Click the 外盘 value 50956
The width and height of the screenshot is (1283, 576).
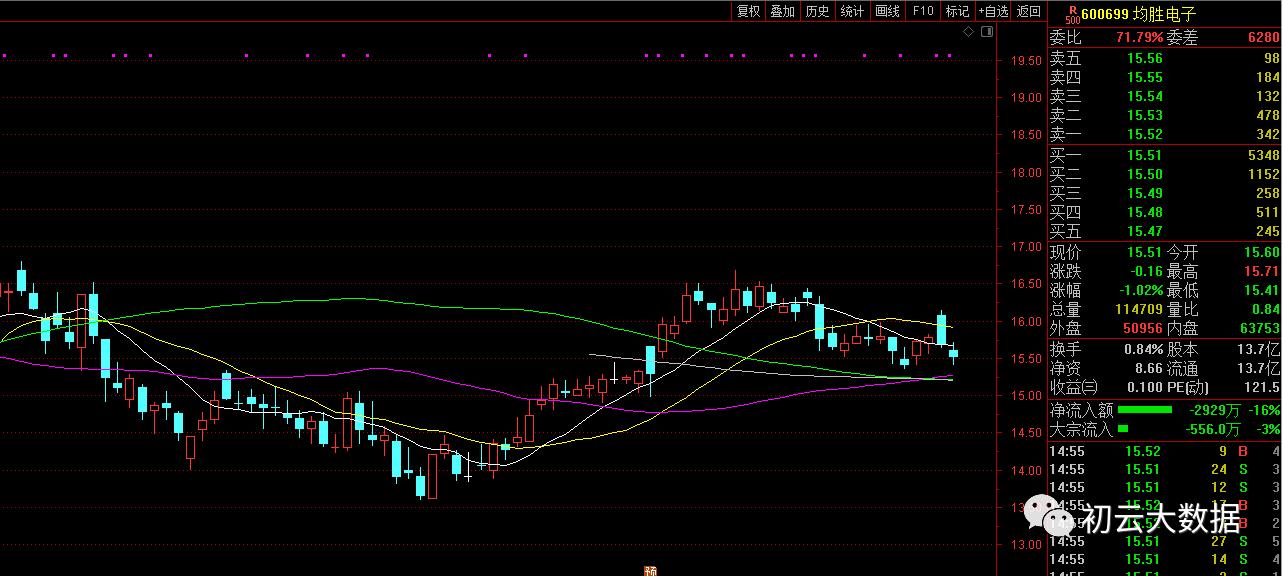tap(1142, 328)
